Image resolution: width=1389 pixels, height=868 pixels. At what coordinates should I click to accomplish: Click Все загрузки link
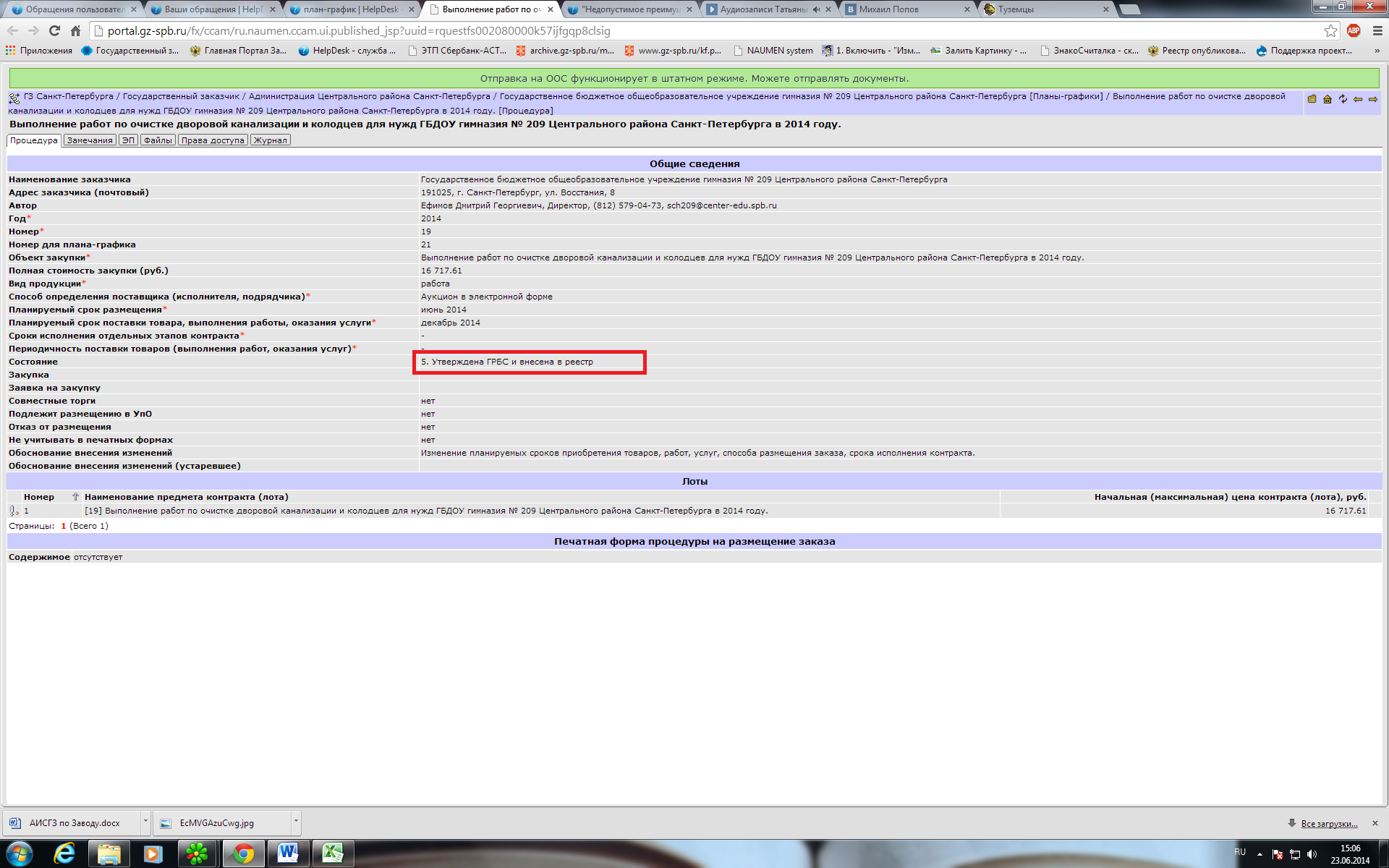pyautogui.click(x=1329, y=823)
